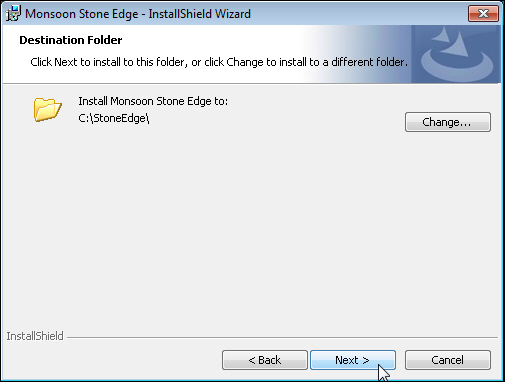The width and height of the screenshot is (505, 382).
Task: Close the InstallShield Wizard window
Action: [483, 13]
